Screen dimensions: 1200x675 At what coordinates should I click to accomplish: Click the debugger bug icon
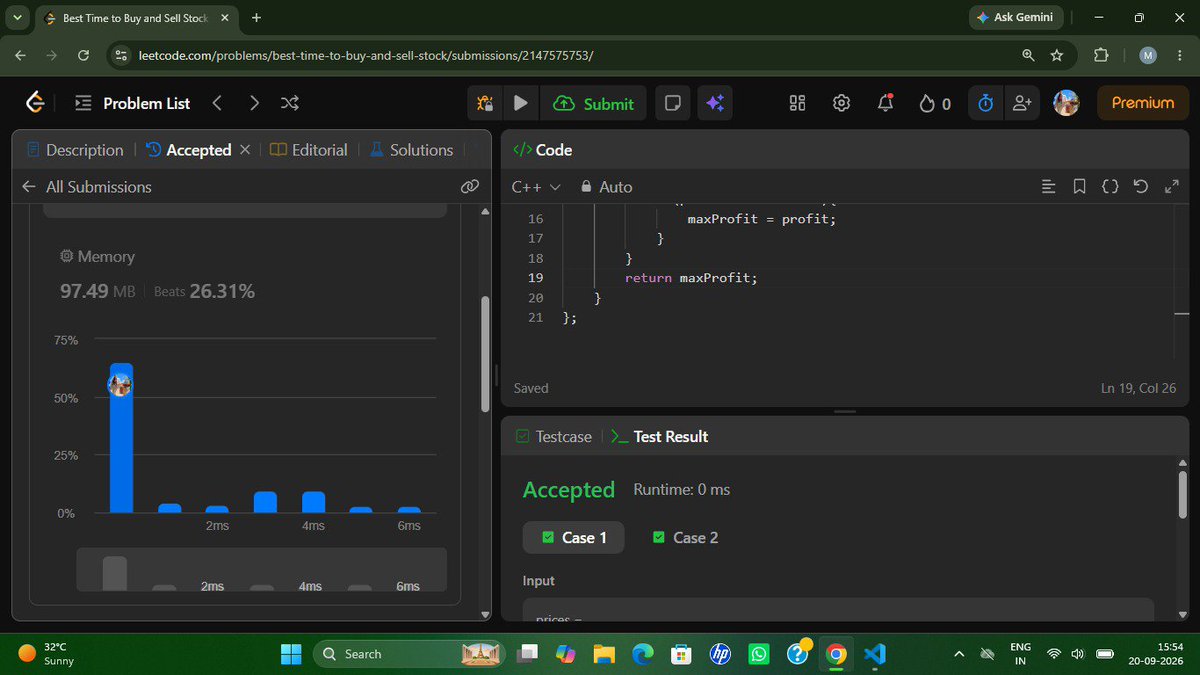click(486, 103)
